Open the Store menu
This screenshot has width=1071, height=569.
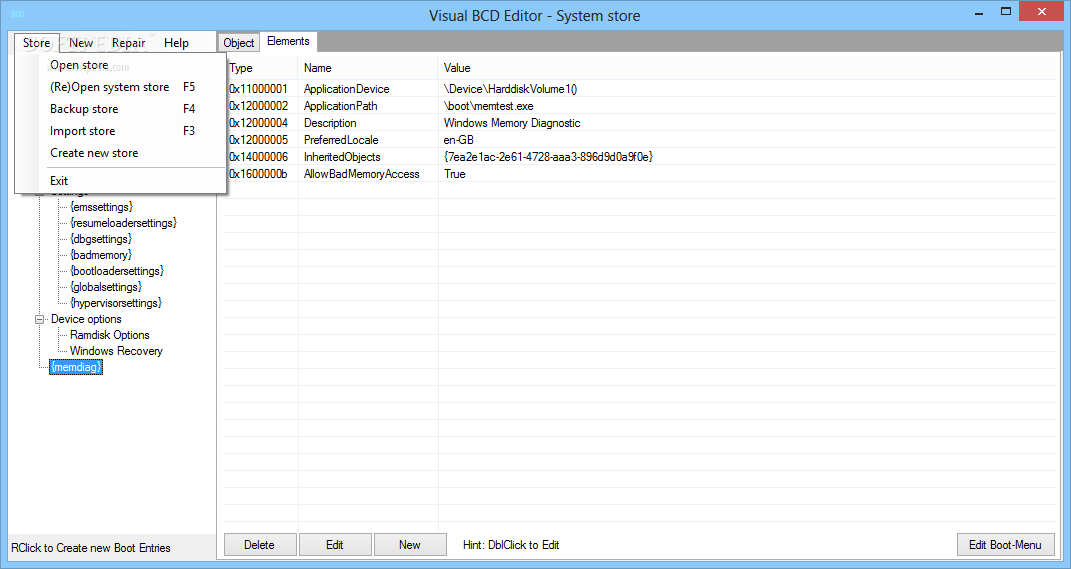pos(37,43)
